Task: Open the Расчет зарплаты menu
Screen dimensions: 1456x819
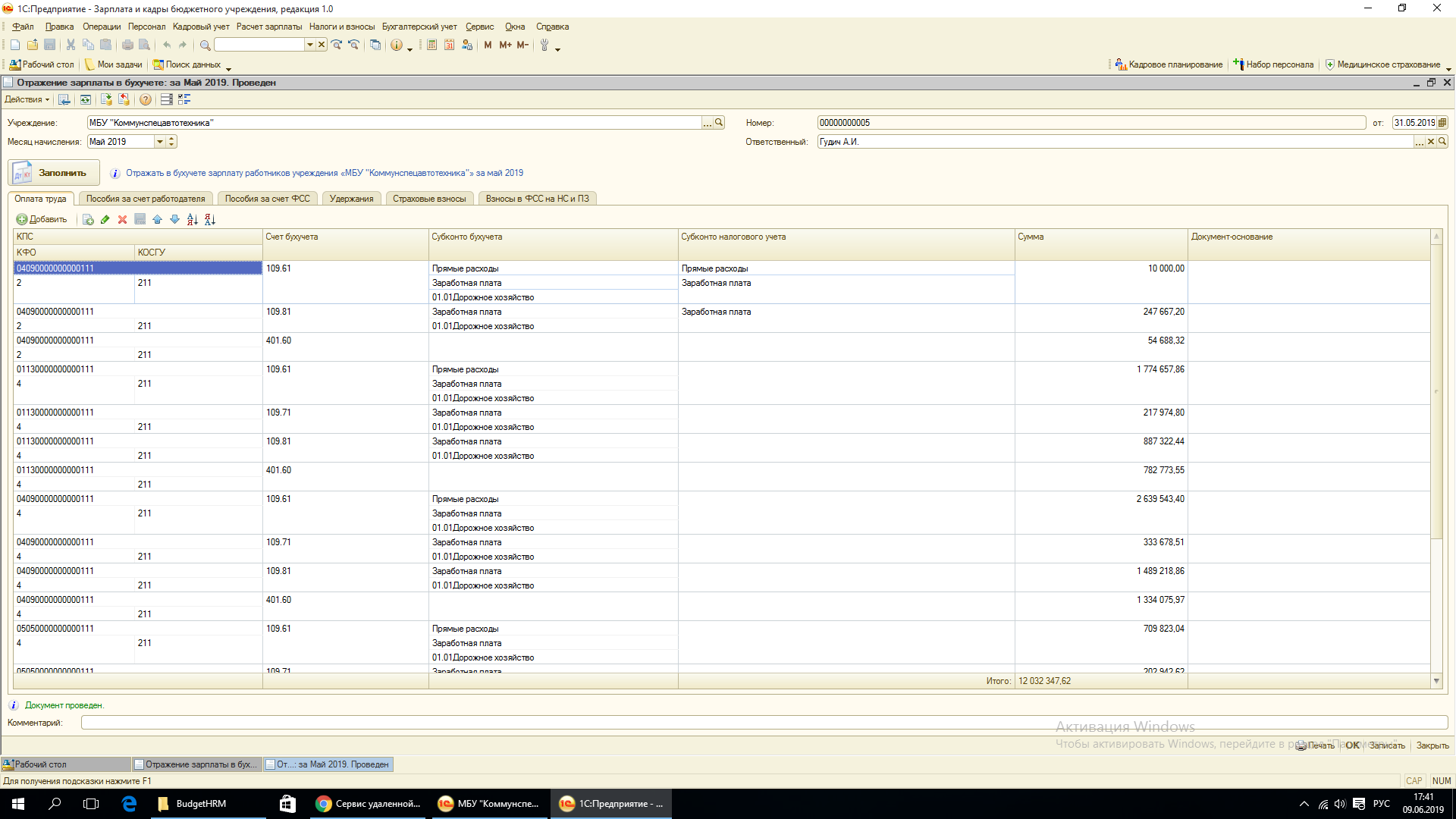Action: (268, 27)
